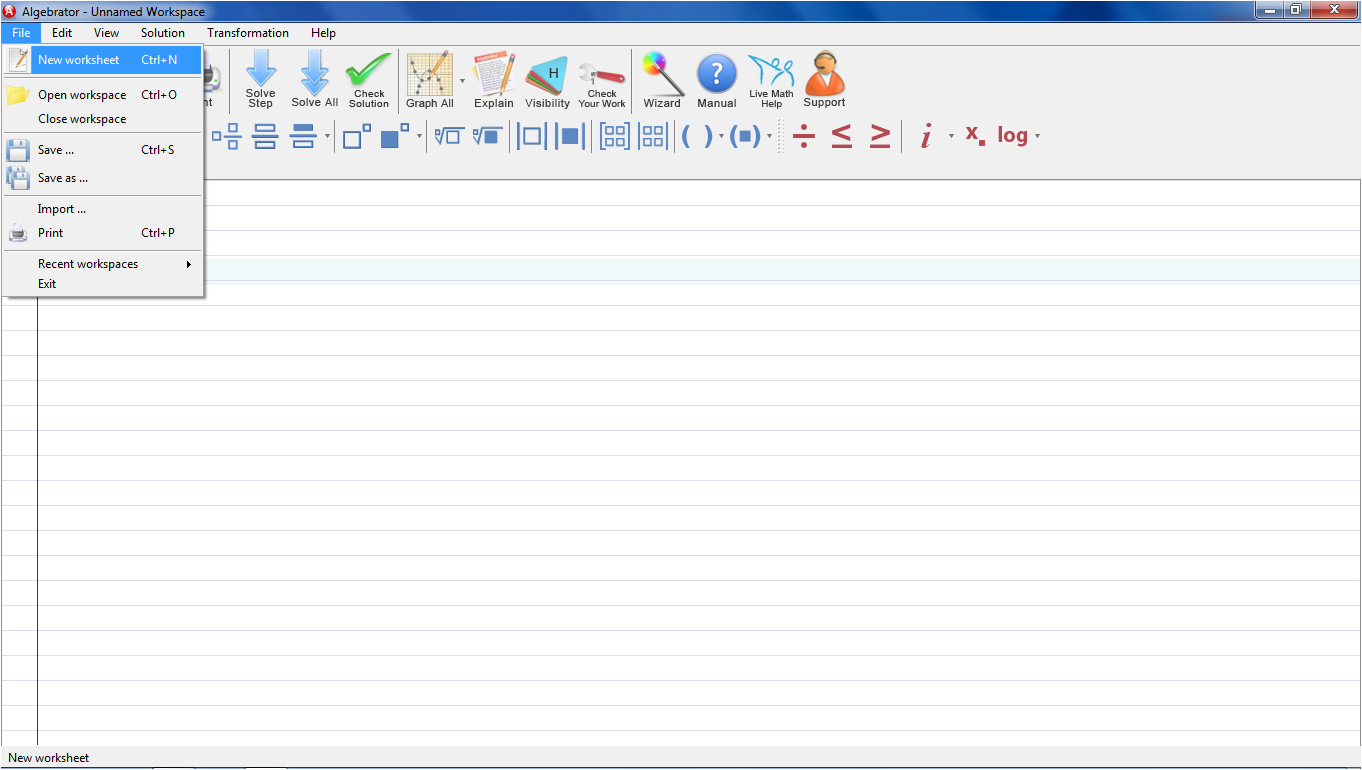Expand exponent templates dropdown arrow
Image resolution: width=1362 pixels, height=770 pixels.
click(419, 136)
